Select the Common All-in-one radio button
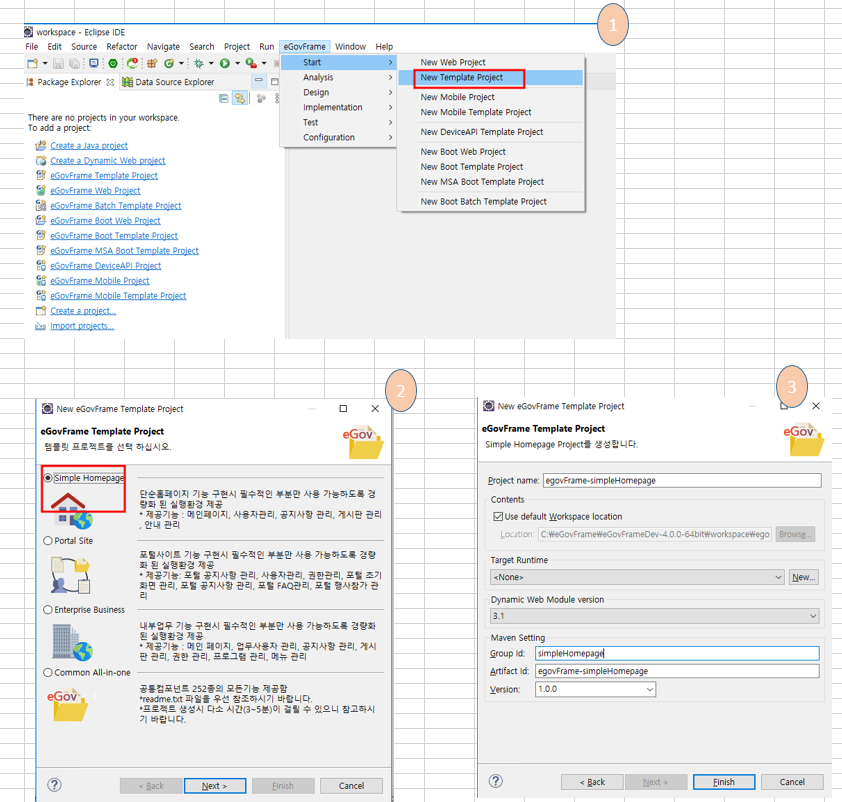Viewport: 842px width, 802px height. tap(48, 673)
